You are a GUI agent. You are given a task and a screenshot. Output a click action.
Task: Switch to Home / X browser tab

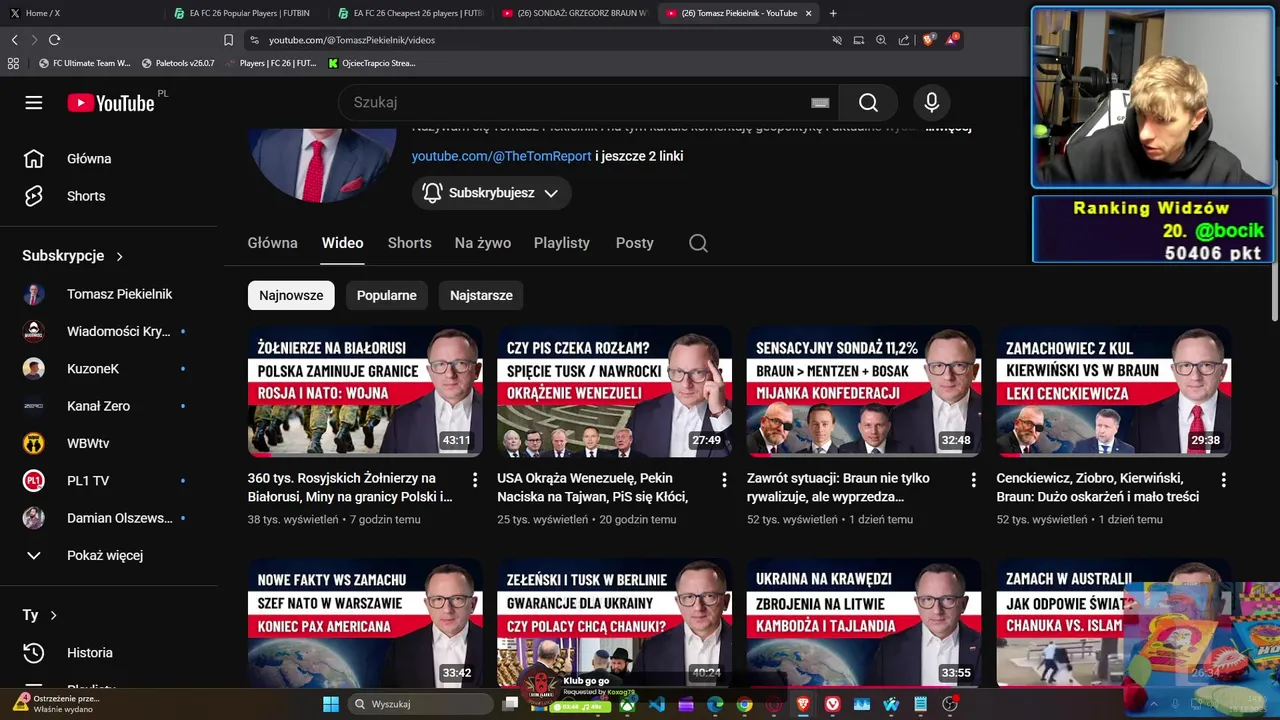(80, 13)
